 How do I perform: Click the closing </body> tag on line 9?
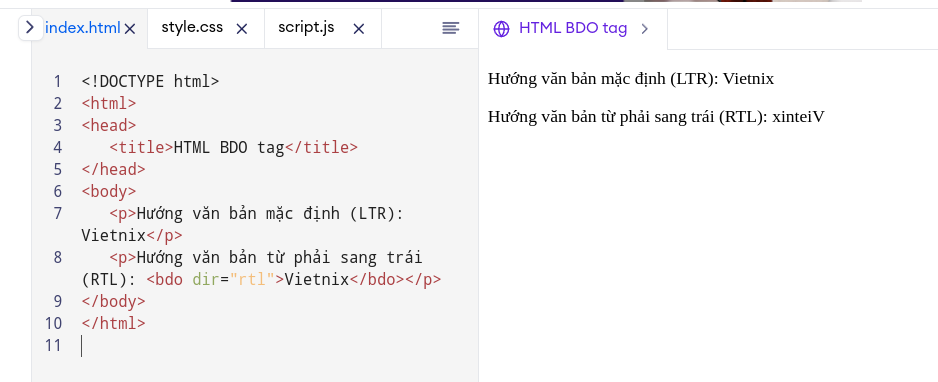pos(113,301)
